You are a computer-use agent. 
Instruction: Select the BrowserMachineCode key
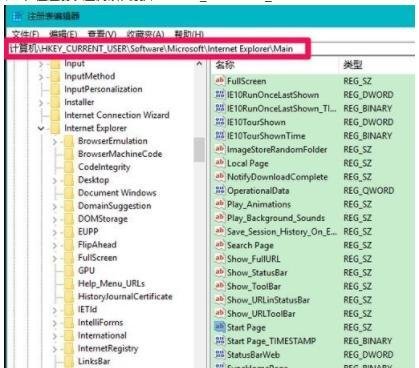tap(120, 154)
